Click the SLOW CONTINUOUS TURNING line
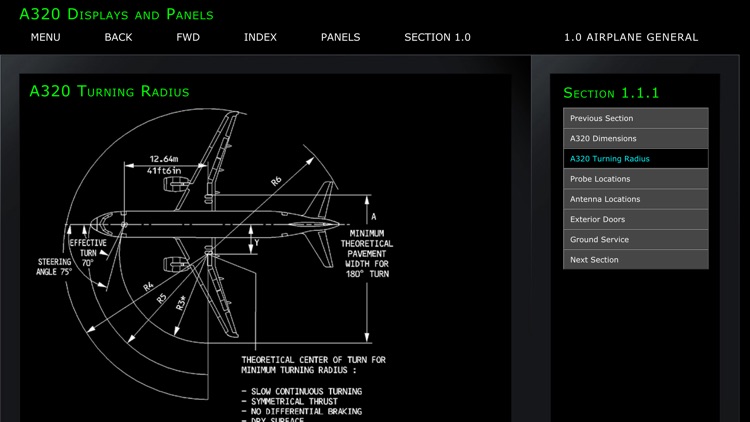750x422 pixels. tap(302, 391)
